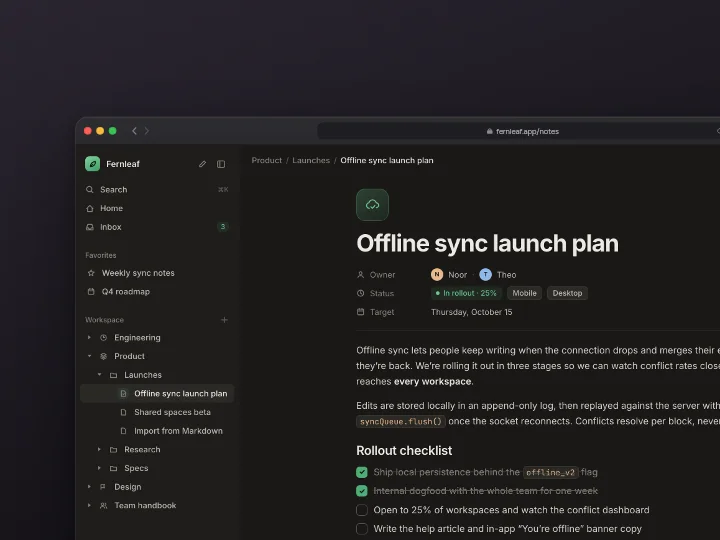Go forward with the browser forward arrow
Image resolution: width=720 pixels, height=540 pixels.
pos(147,131)
